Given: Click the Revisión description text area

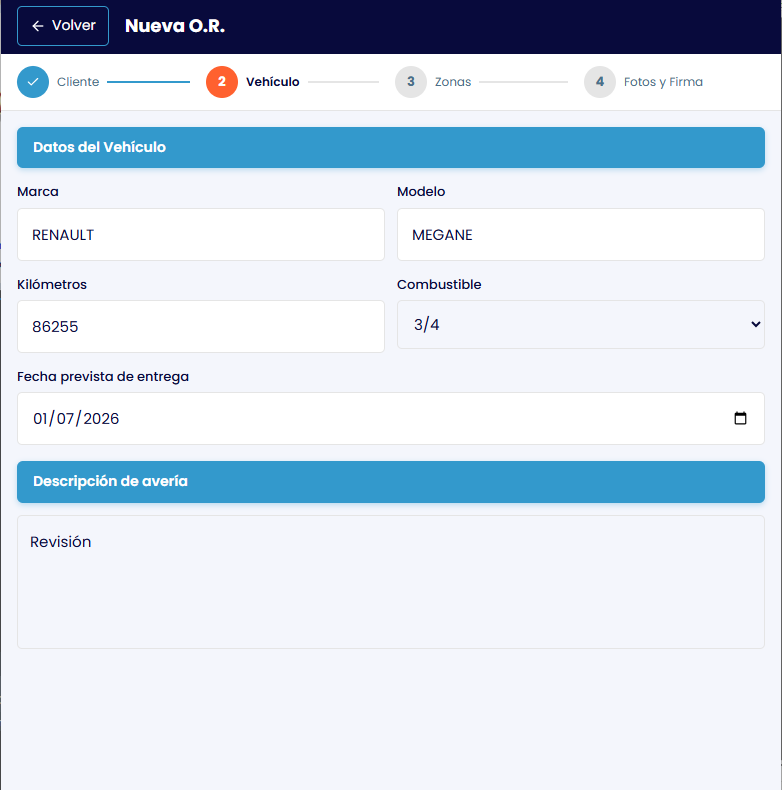Looking at the screenshot, I should pos(390,582).
